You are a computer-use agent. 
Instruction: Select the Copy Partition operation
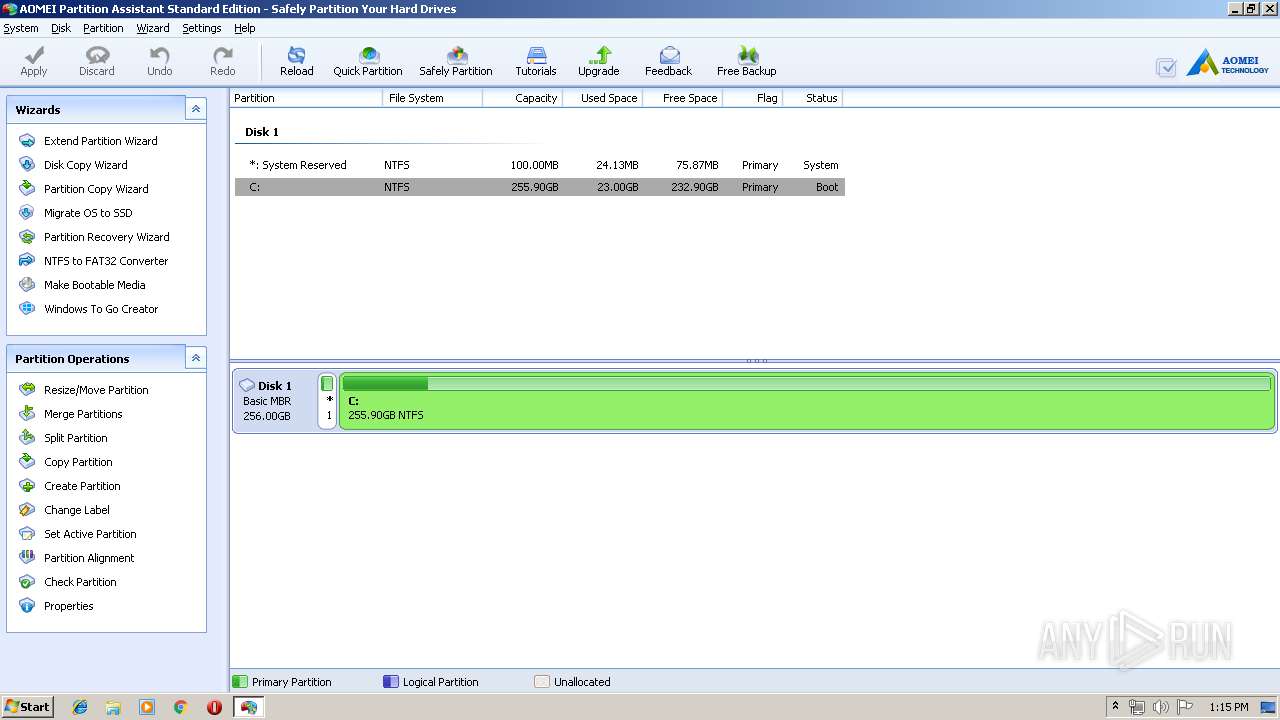pos(78,462)
